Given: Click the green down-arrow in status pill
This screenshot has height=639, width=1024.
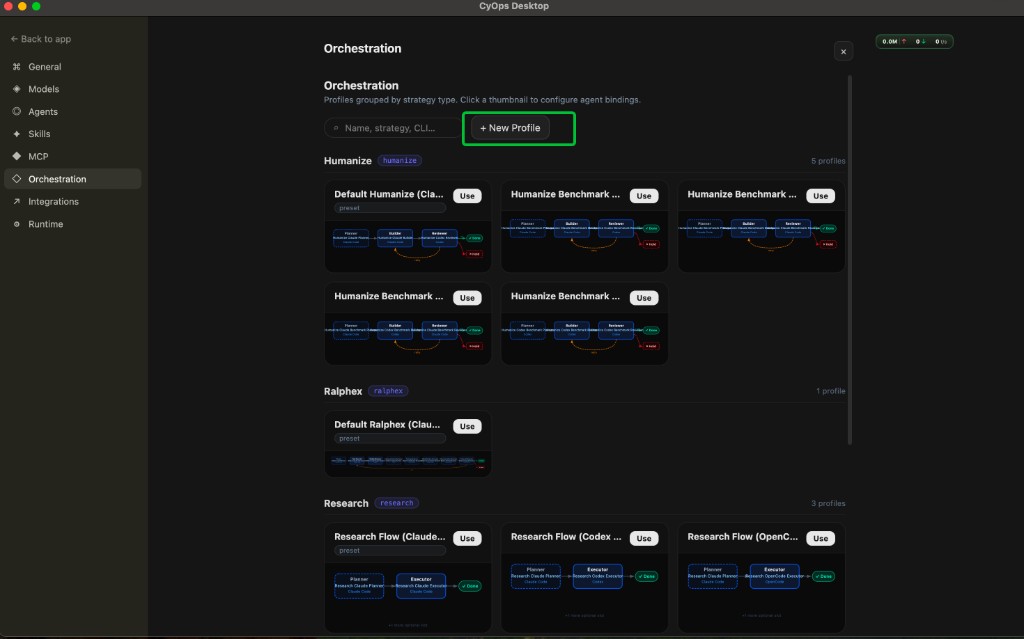Looking at the screenshot, I should pos(923,41).
